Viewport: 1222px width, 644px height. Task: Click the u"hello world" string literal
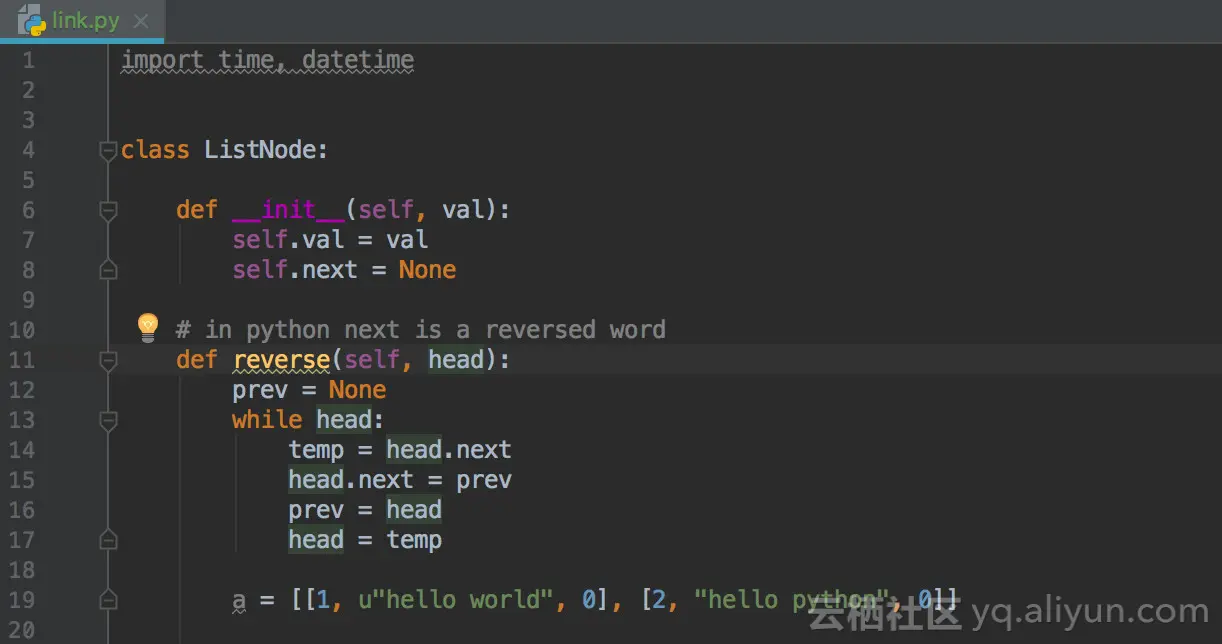pos(456,600)
